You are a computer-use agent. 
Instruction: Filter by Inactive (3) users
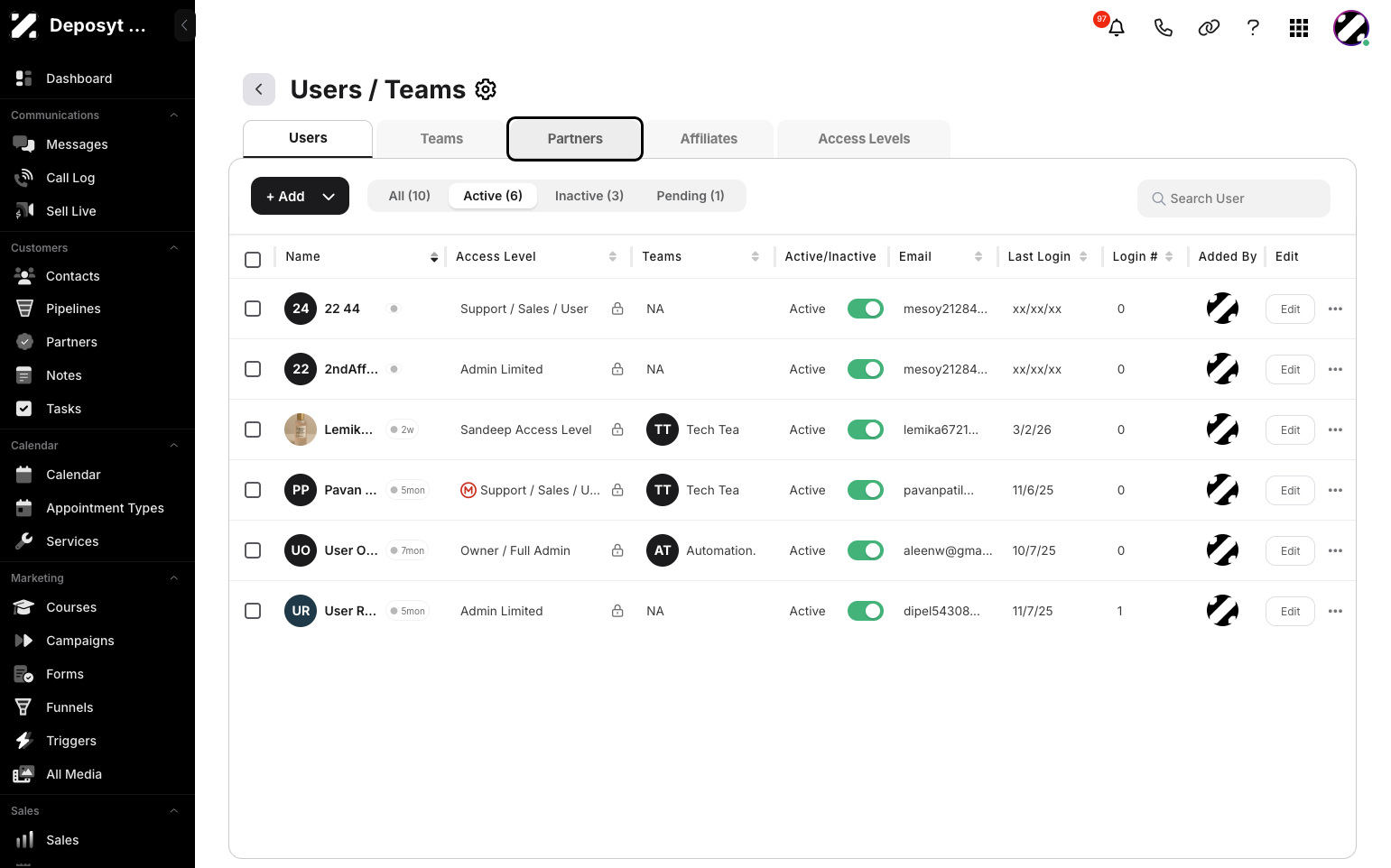click(589, 196)
